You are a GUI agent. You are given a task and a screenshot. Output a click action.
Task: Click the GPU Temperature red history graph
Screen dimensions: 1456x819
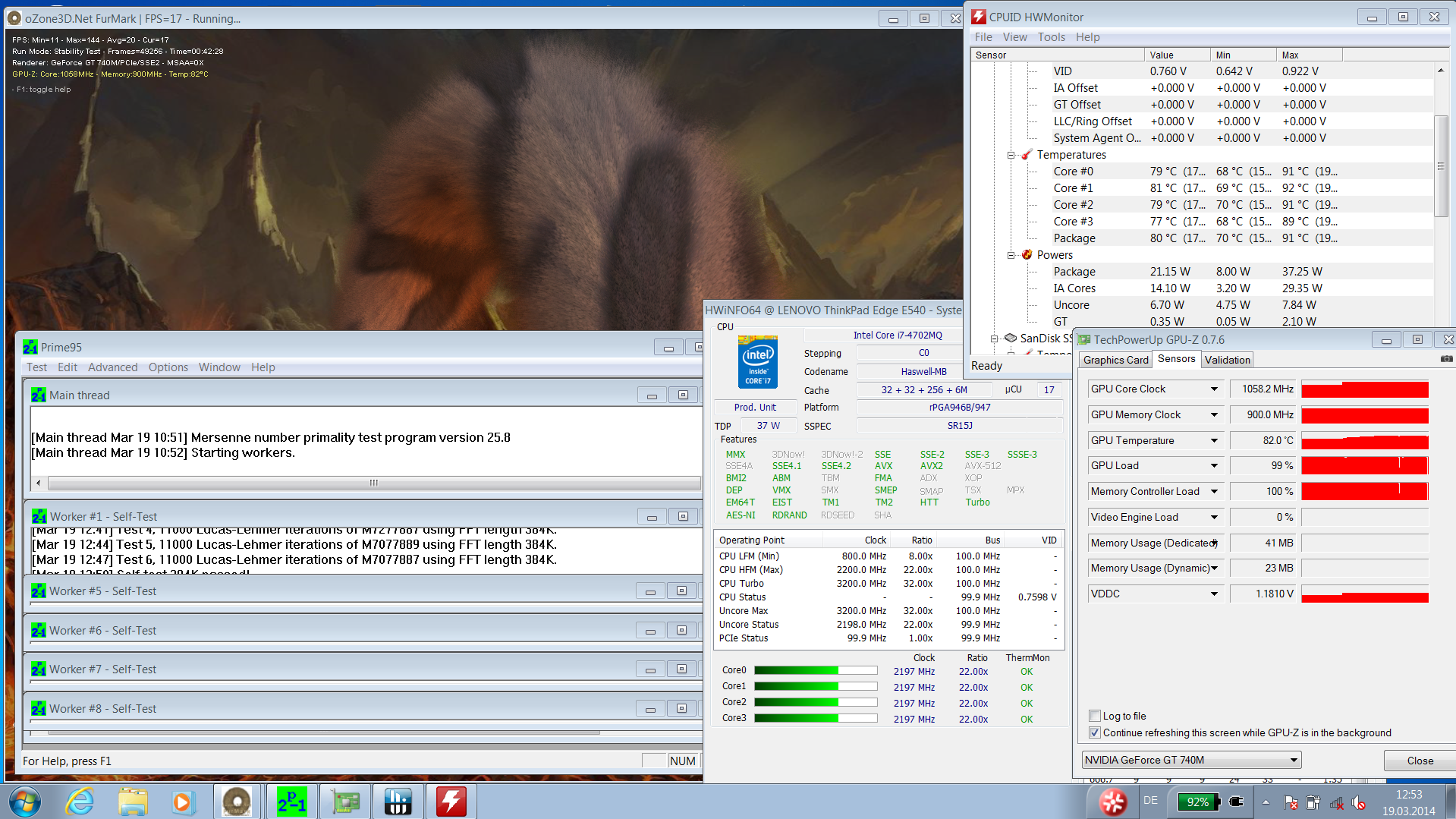click(x=1365, y=441)
